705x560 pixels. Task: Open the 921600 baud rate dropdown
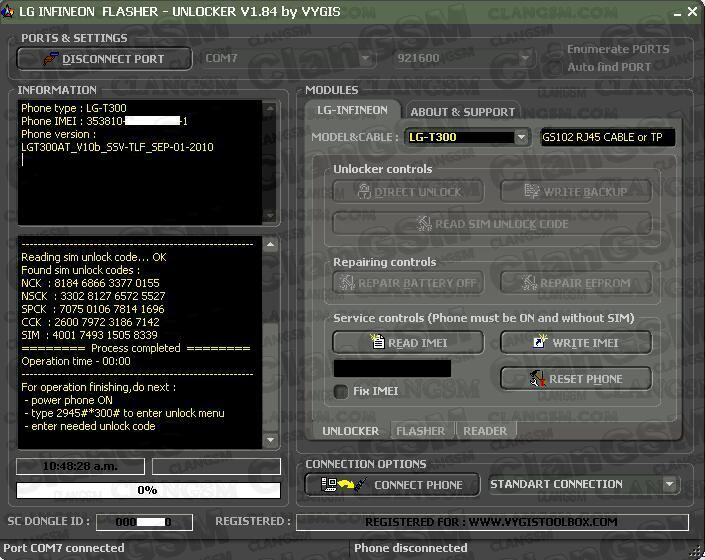coord(524,58)
